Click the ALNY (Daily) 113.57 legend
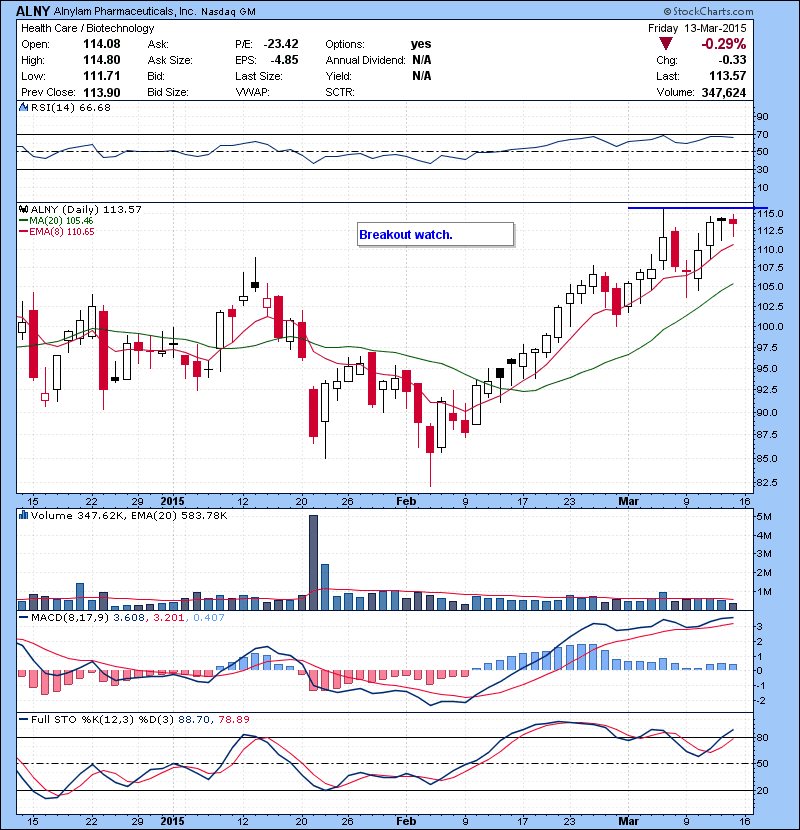Image resolution: width=800 pixels, height=830 pixels. click(86, 210)
